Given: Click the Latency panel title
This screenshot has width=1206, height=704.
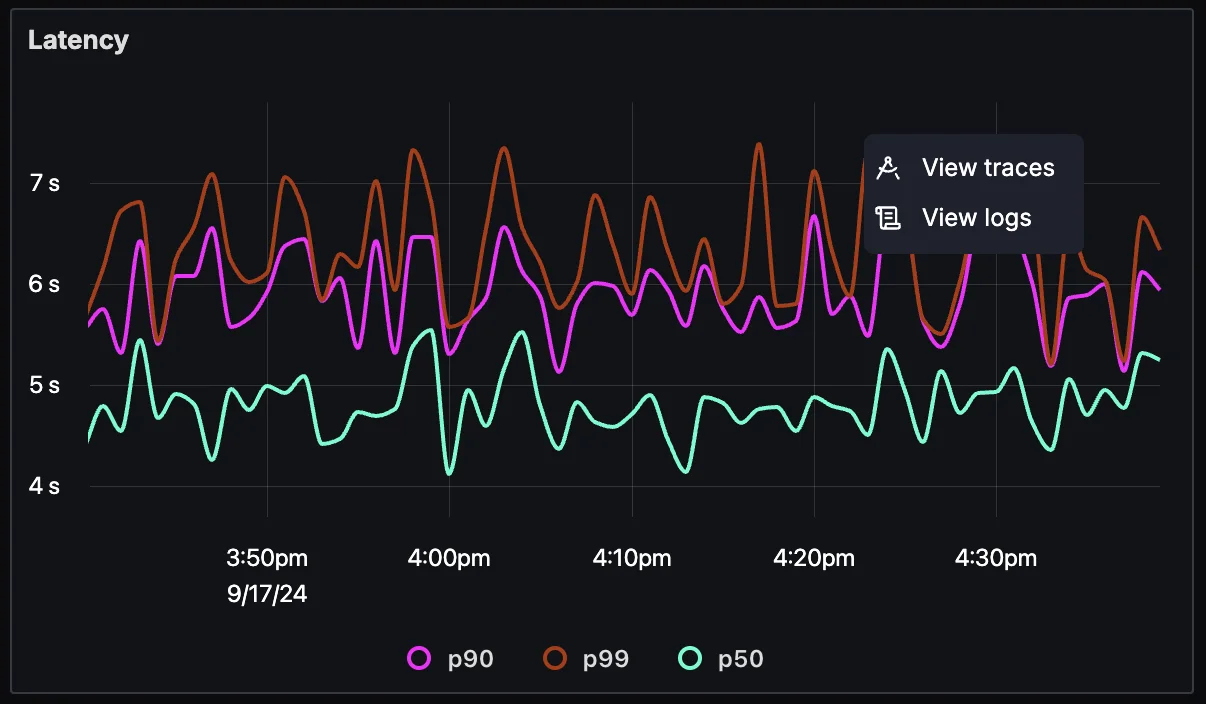Looking at the screenshot, I should pyautogui.click(x=78, y=40).
